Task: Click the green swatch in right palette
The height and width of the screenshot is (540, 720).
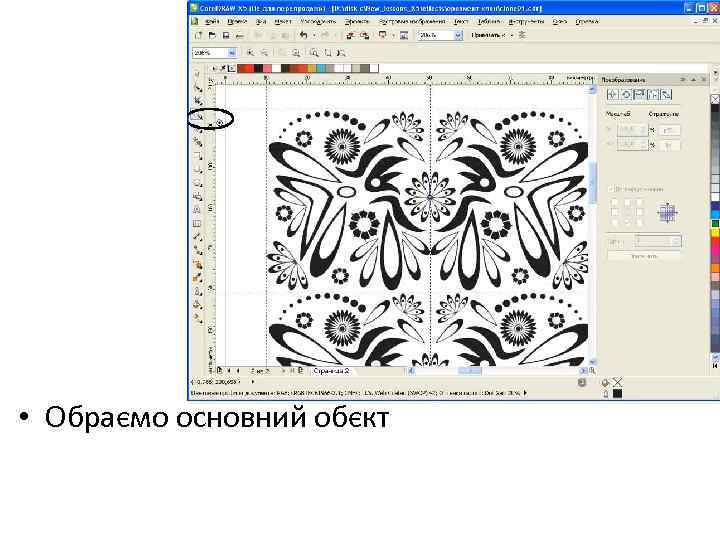Action: point(715,224)
